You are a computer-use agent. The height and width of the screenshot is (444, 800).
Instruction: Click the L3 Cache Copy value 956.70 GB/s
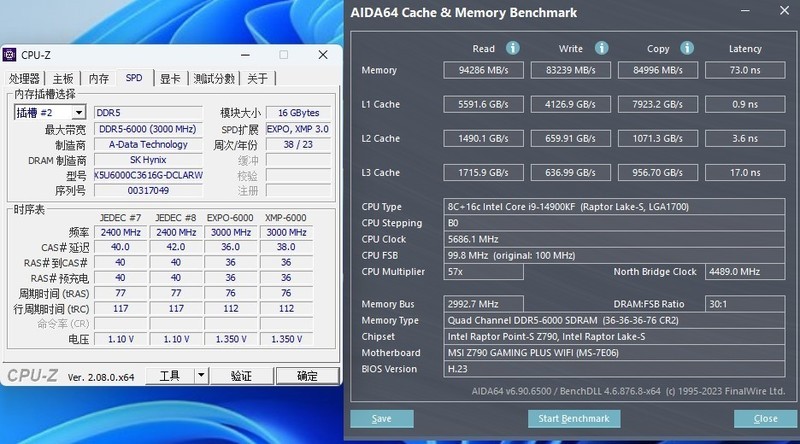coord(658,172)
